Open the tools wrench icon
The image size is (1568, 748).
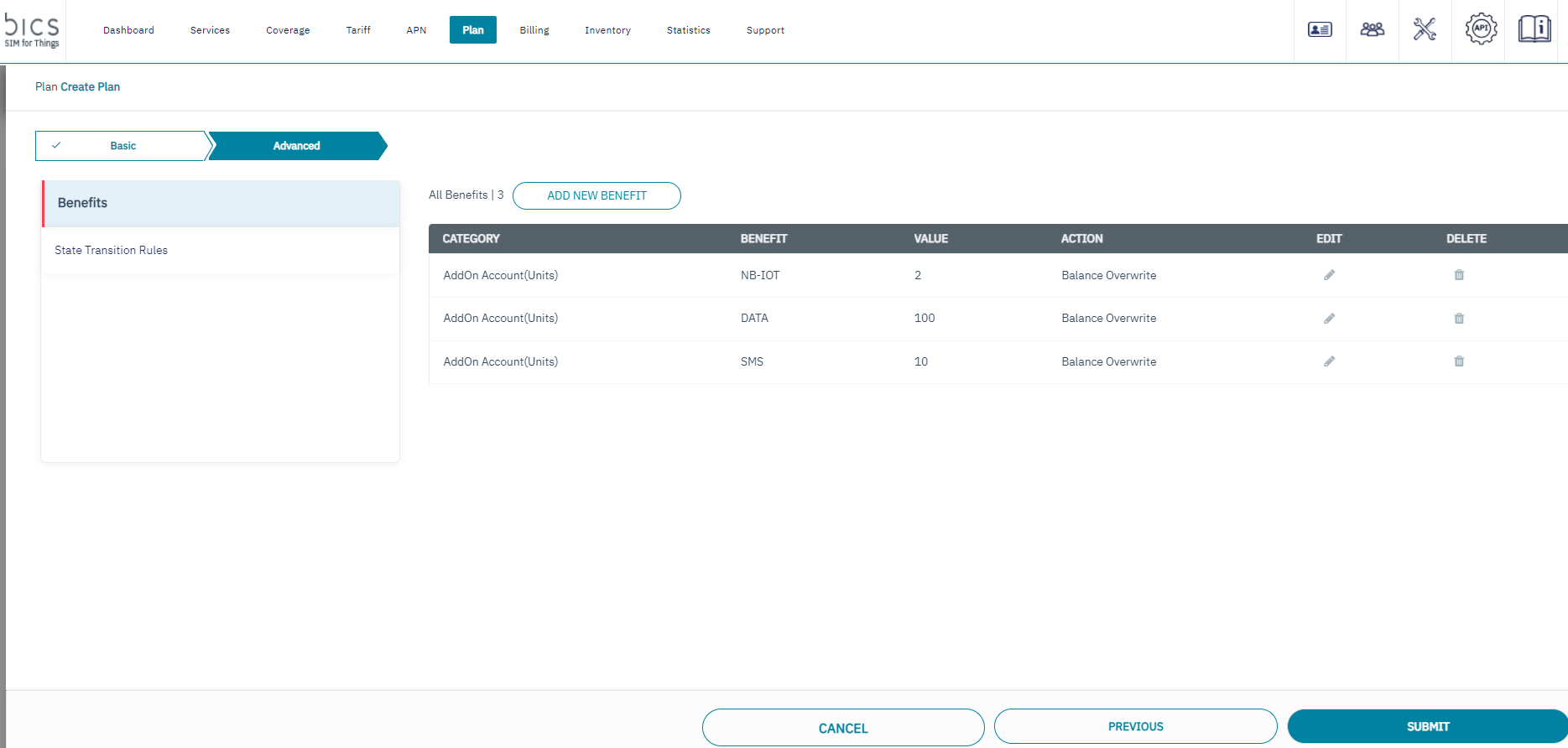[1425, 29]
